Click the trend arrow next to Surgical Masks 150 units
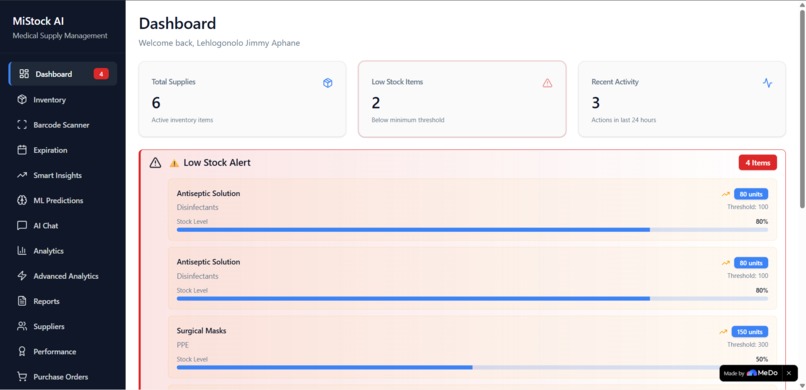The image size is (806, 390). click(723, 331)
